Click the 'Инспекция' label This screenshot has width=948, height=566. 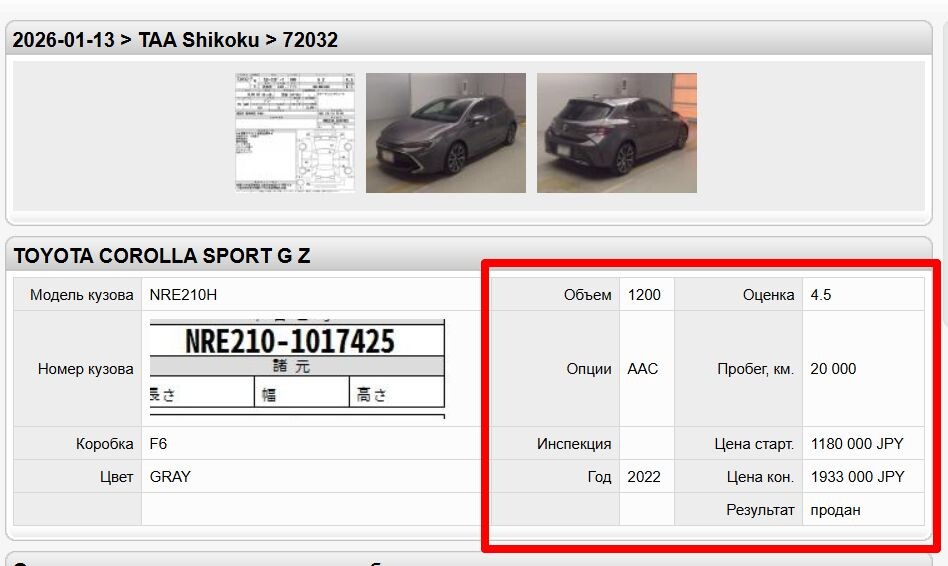pyautogui.click(x=574, y=444)
